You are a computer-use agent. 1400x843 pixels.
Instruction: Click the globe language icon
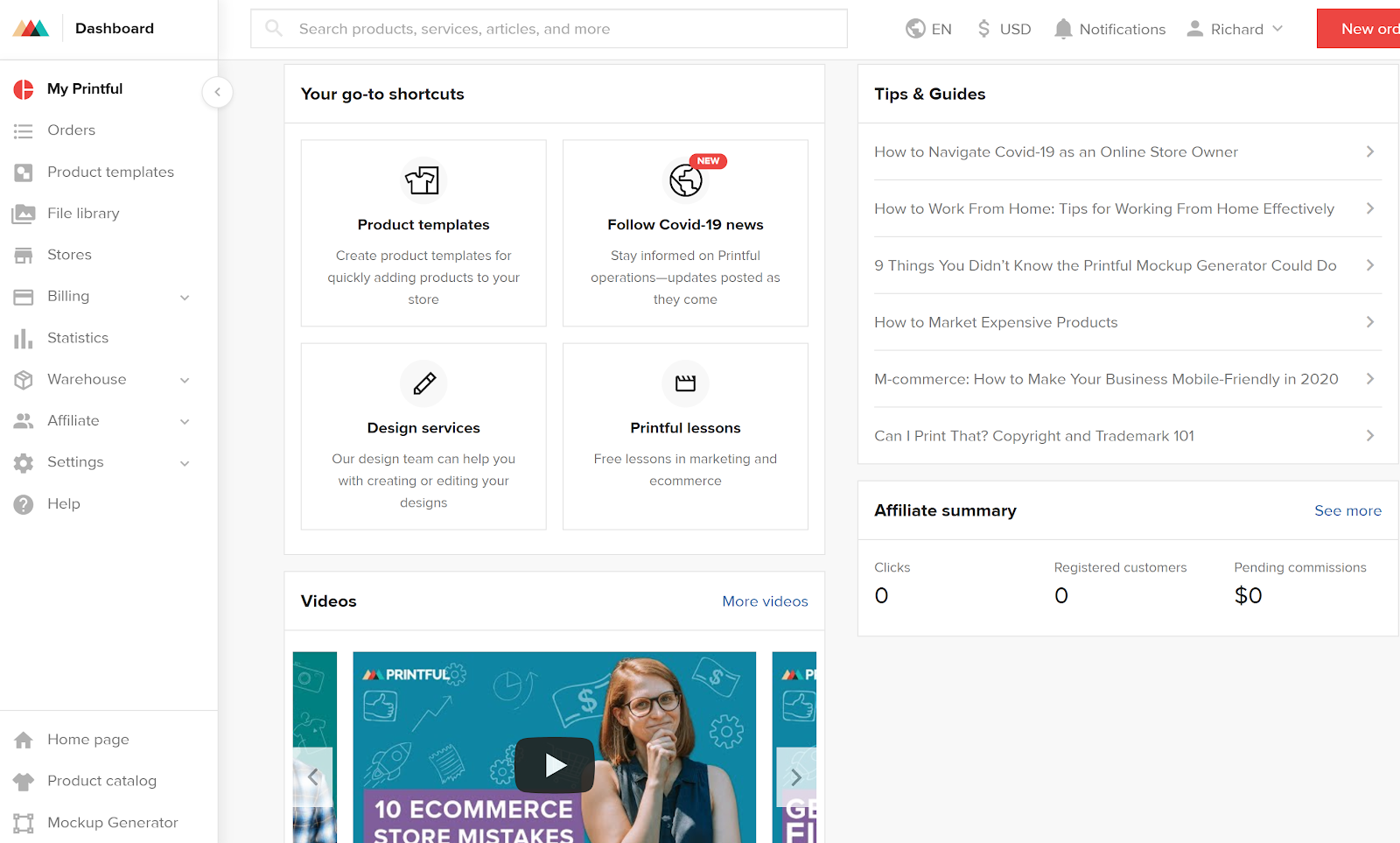pyautogui.click(x=915, y=29)
